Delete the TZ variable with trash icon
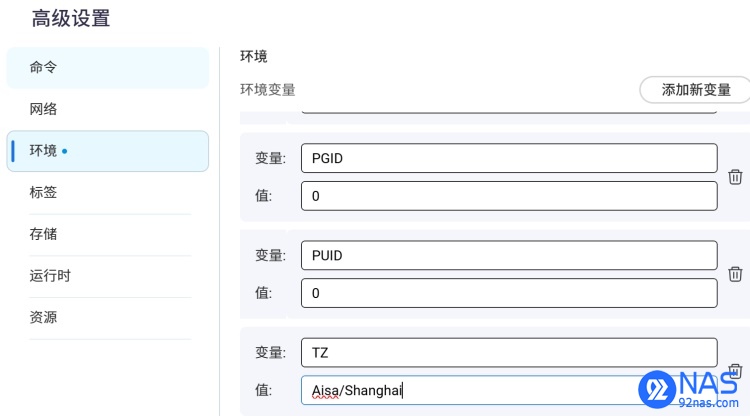The image size is (750, 418). (735, 370)
